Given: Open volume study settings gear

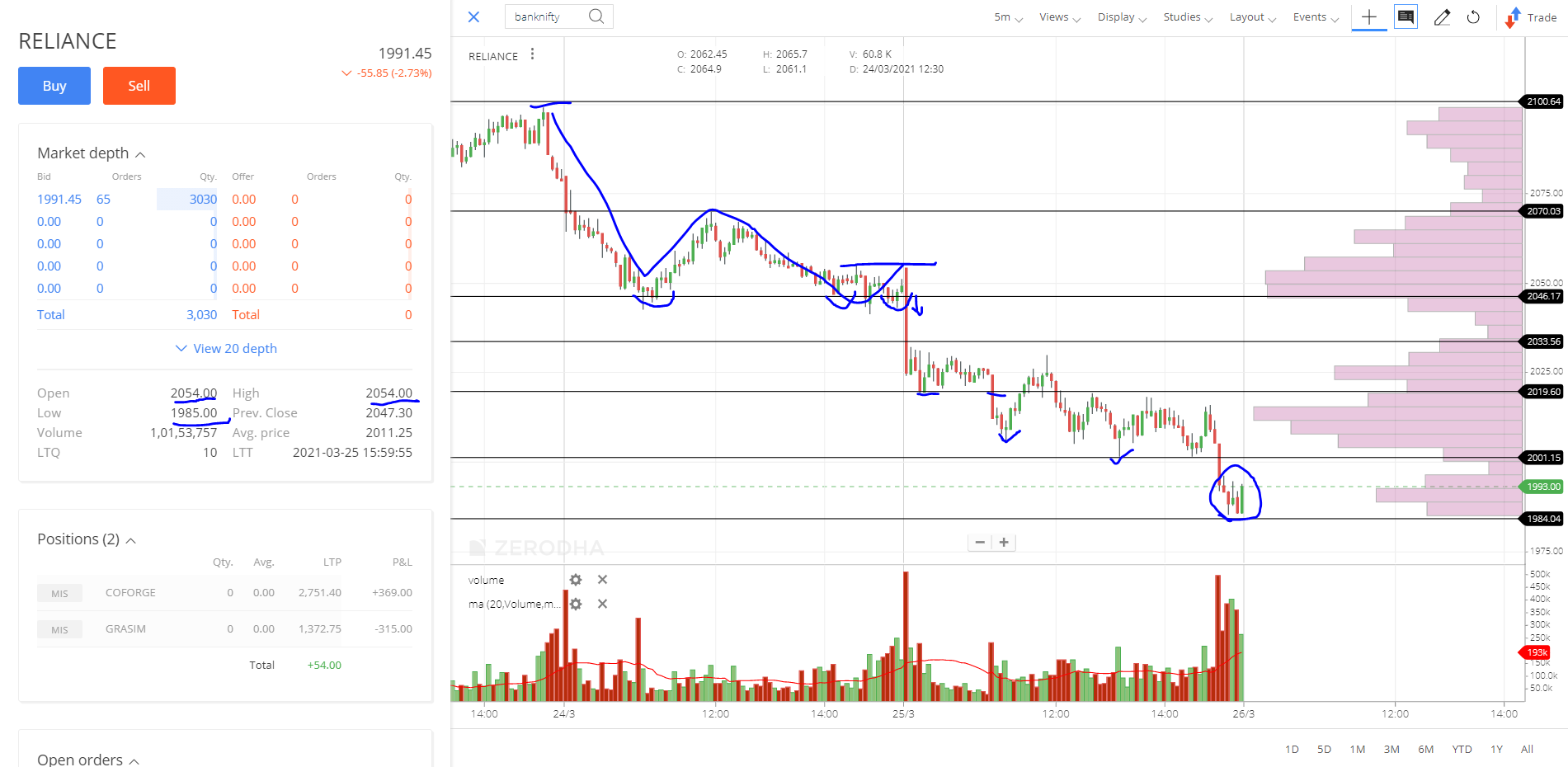Looking at the screenshot, I should 576,580.
